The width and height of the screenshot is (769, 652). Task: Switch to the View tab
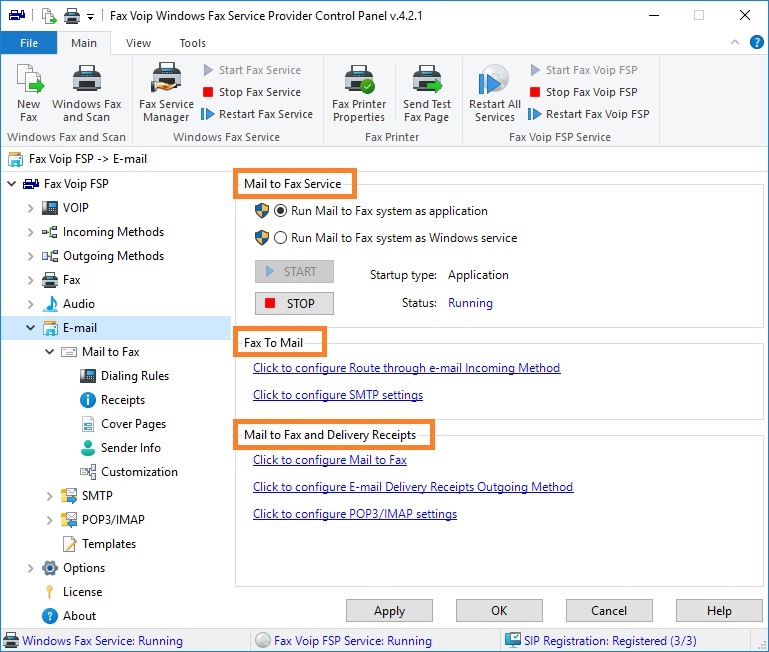(138, 43)
